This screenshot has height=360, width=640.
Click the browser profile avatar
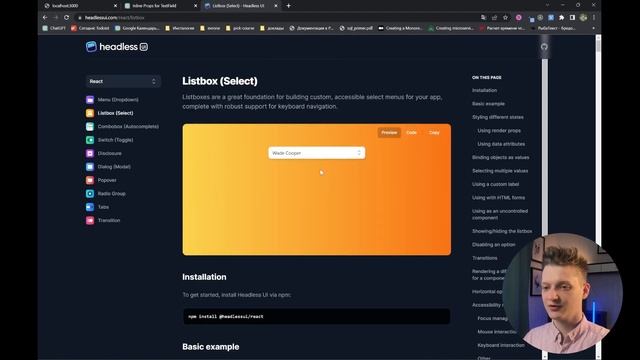coord(583,18)
